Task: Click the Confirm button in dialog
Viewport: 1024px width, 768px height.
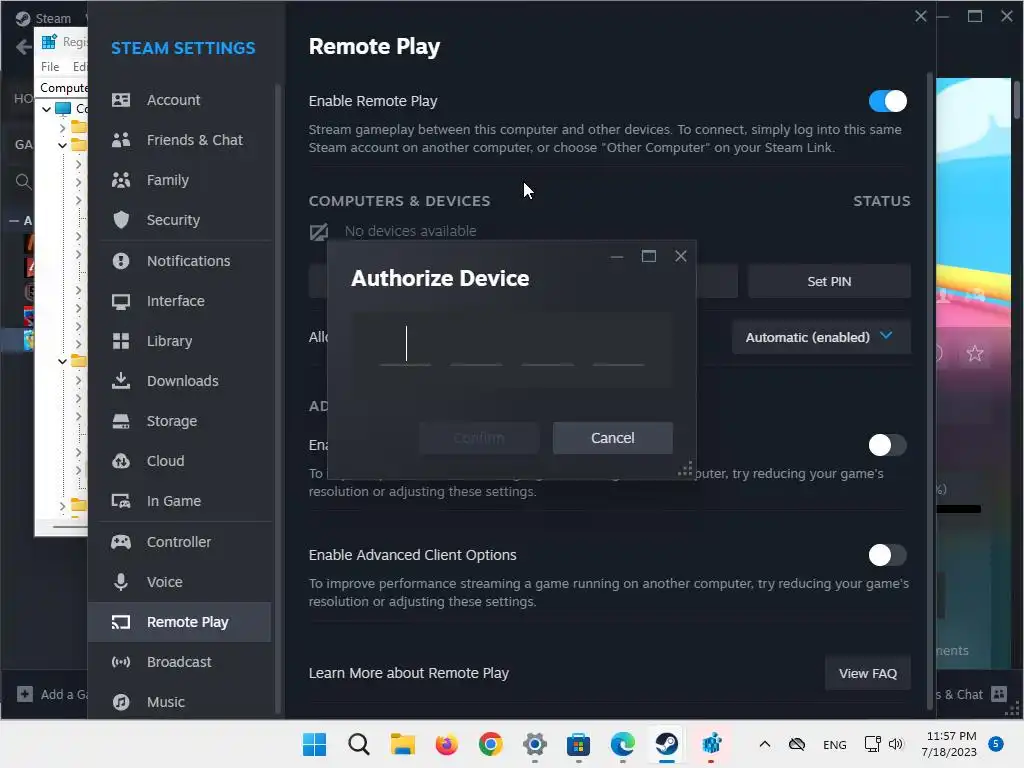Action: point(479,438)
